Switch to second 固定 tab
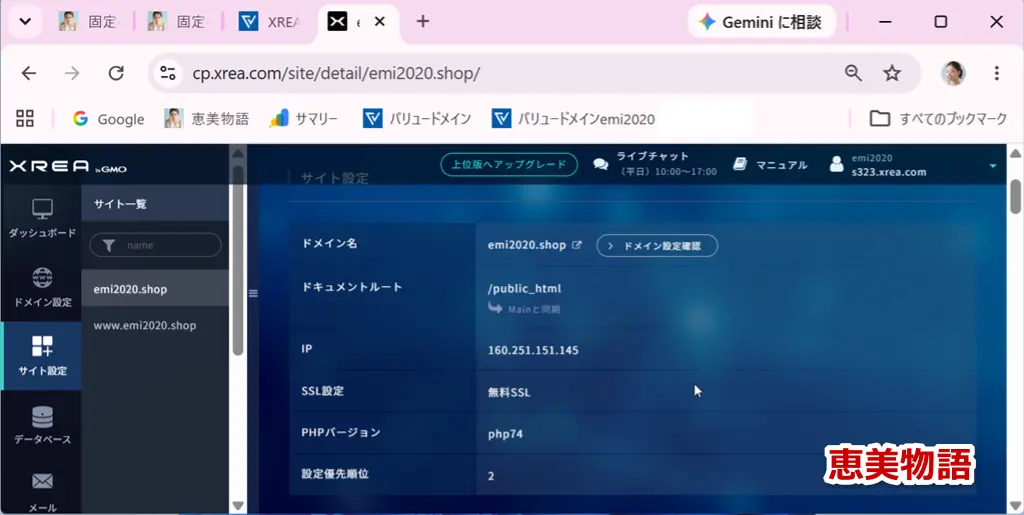This screenshot has width=1024, height=515. (176, 22)
